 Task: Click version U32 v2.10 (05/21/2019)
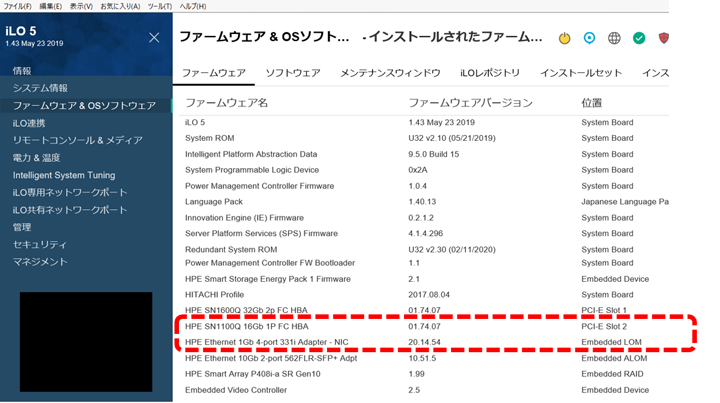(452, 138)
